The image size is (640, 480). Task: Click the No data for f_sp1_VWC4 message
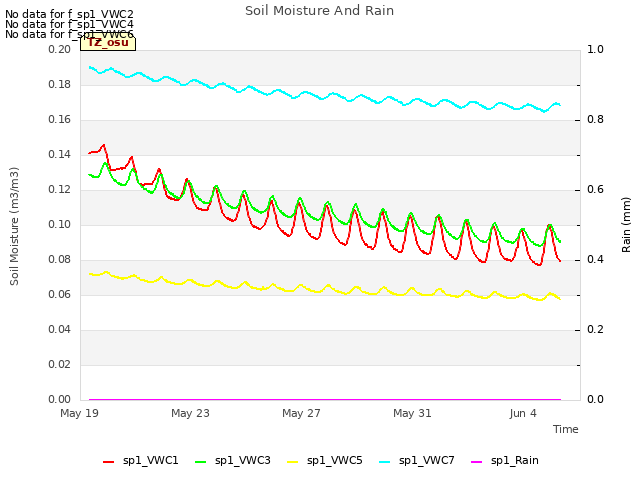[x=69, y=24]
